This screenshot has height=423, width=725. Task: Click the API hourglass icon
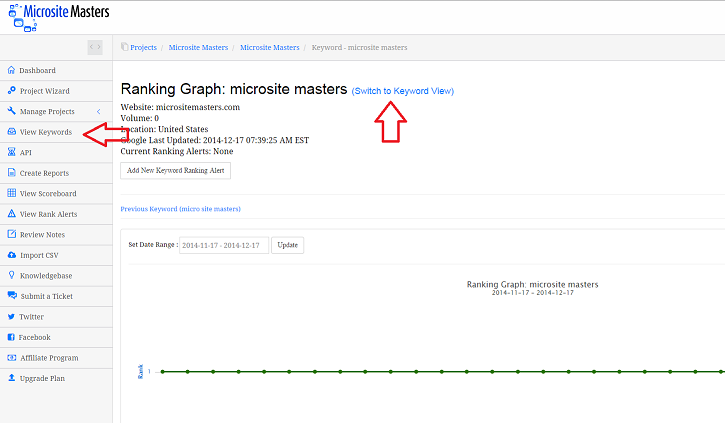point(12,152)
